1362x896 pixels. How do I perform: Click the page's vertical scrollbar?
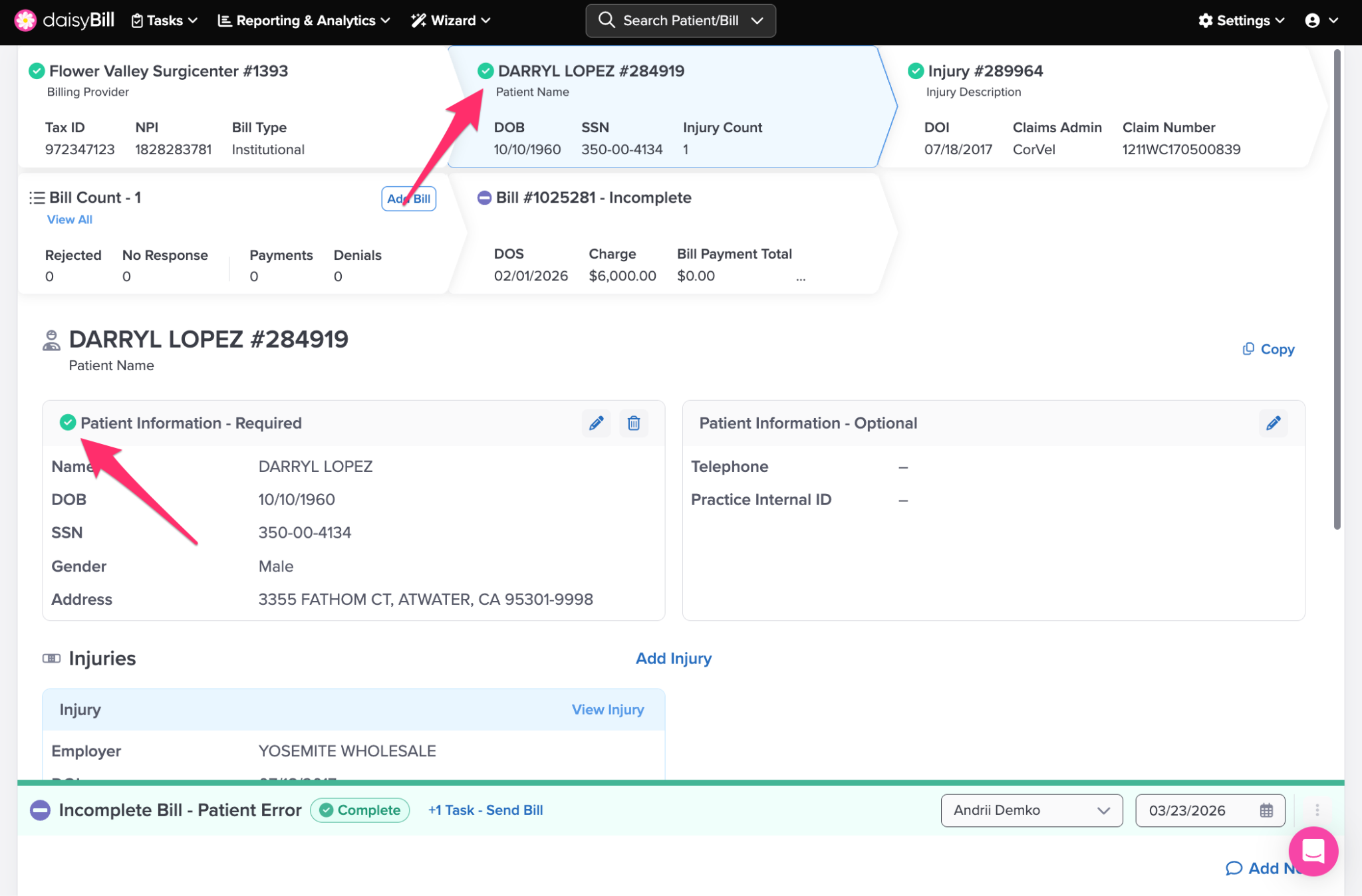point(1337,289)
